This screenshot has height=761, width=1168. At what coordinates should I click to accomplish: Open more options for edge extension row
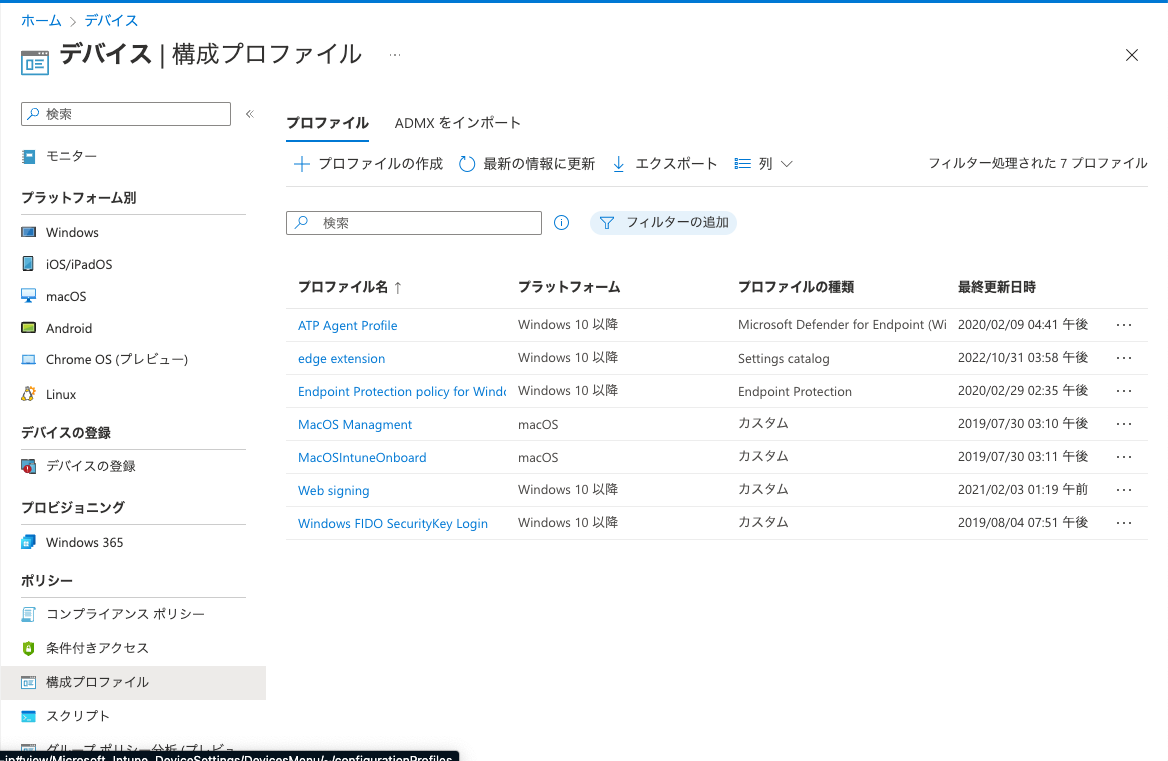point(1124,358)
